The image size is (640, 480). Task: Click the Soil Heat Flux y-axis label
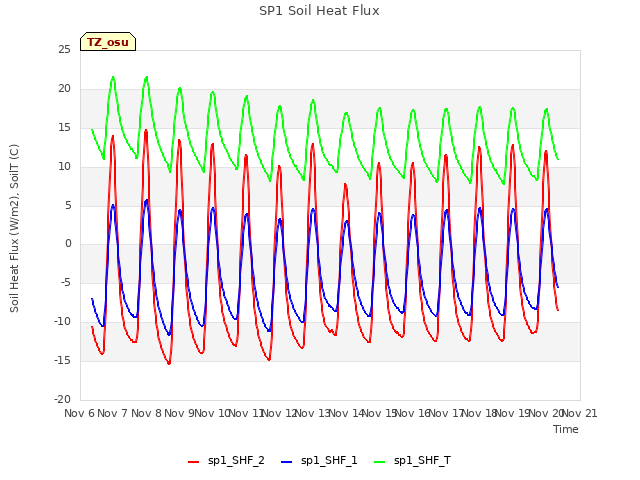tap(14, 228)
